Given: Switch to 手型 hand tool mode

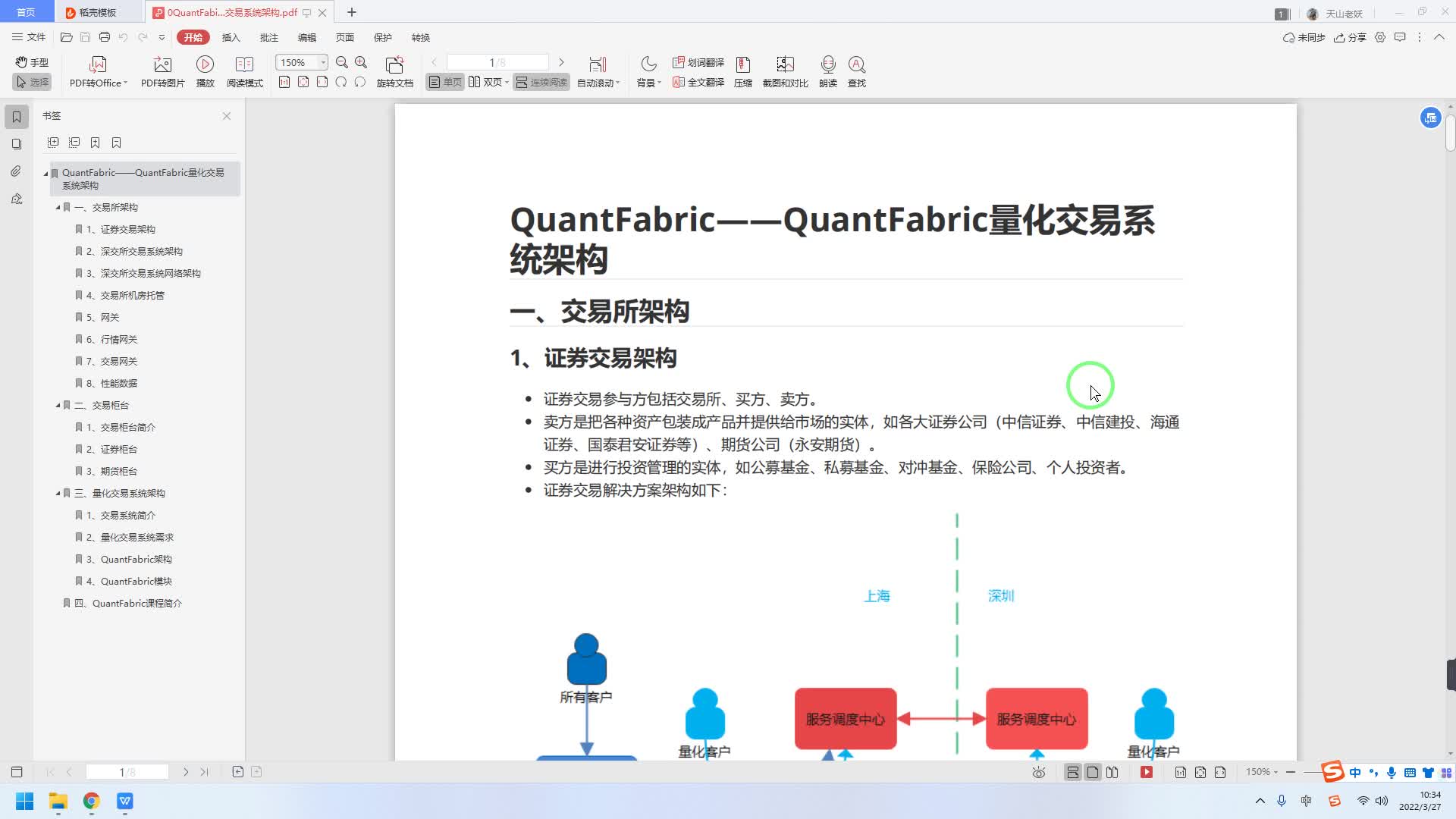Looking at the screenshot, I should 32,62.
